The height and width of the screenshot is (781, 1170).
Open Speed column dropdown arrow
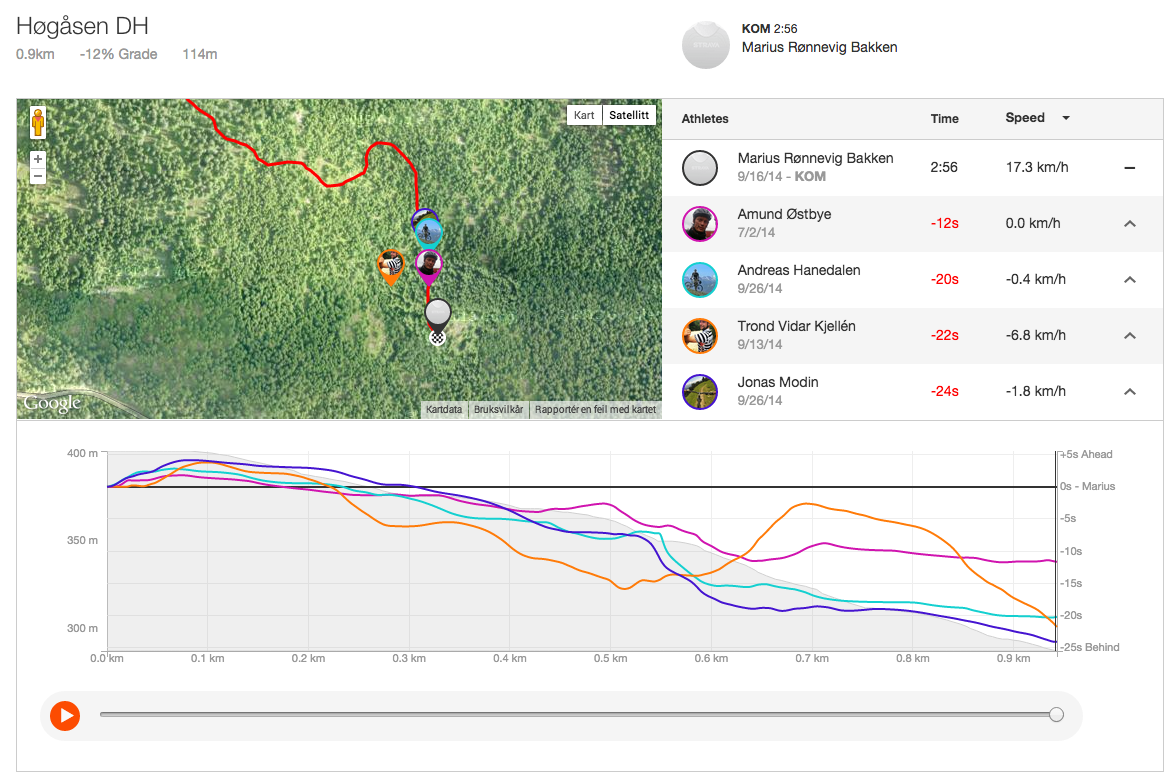pos(1066,118)
